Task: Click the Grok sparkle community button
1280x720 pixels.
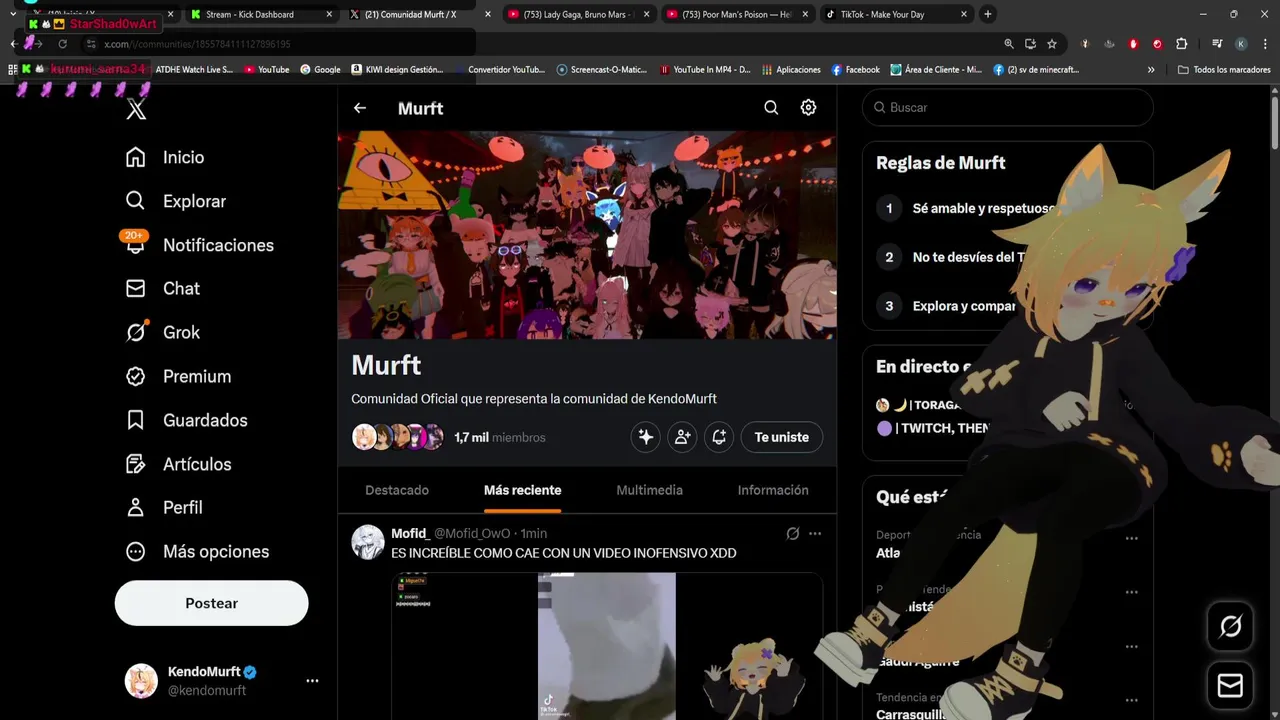Action: 645,437
